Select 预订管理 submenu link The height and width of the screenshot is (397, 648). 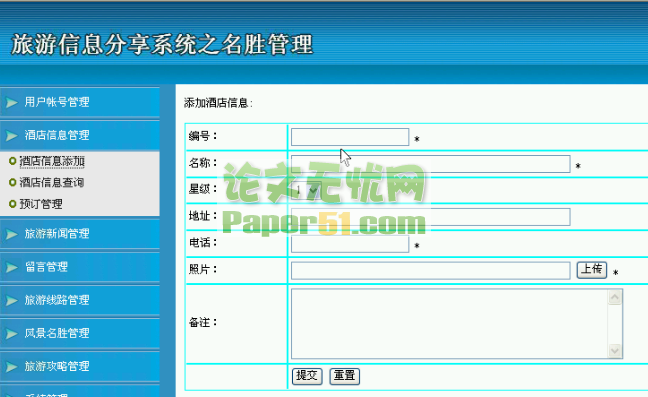(x=41, y=204)
